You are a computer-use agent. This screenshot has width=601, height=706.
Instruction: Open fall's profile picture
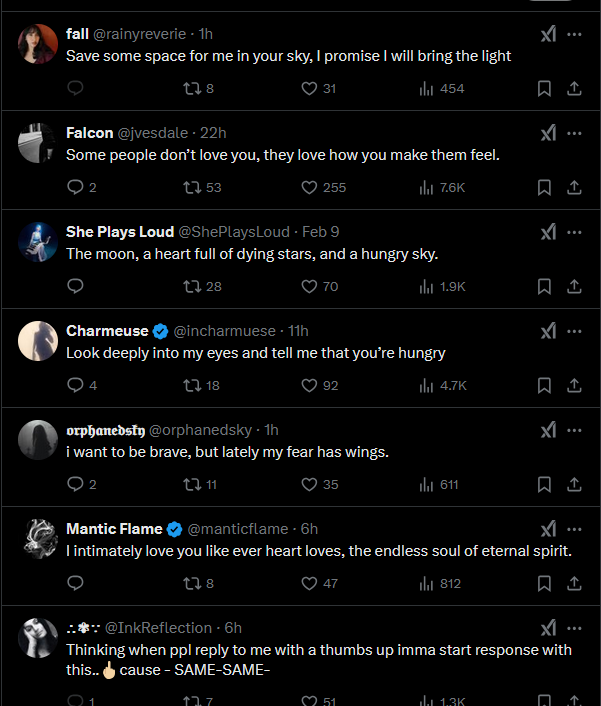[37, 44]
